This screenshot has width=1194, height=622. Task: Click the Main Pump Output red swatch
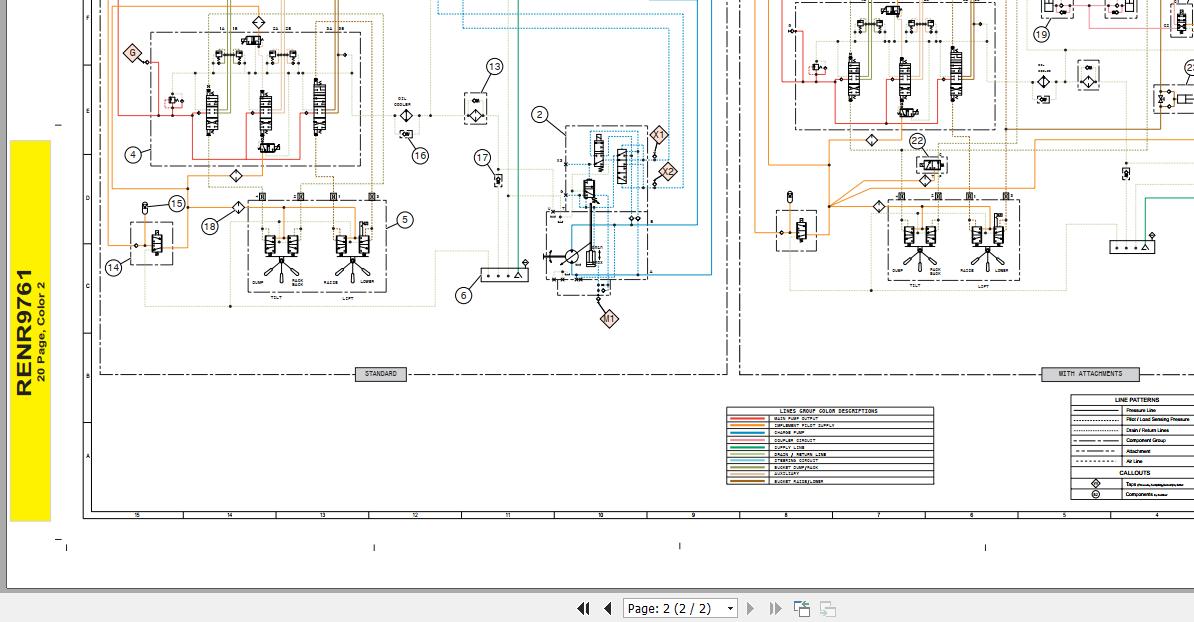click(x=748, y=419)
